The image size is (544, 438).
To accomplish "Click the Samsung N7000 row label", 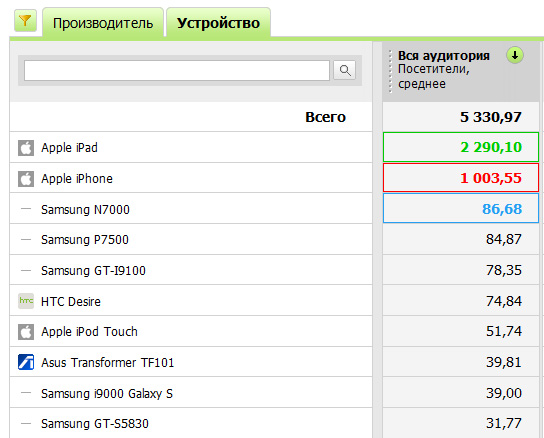I will [x=85, y=209].
